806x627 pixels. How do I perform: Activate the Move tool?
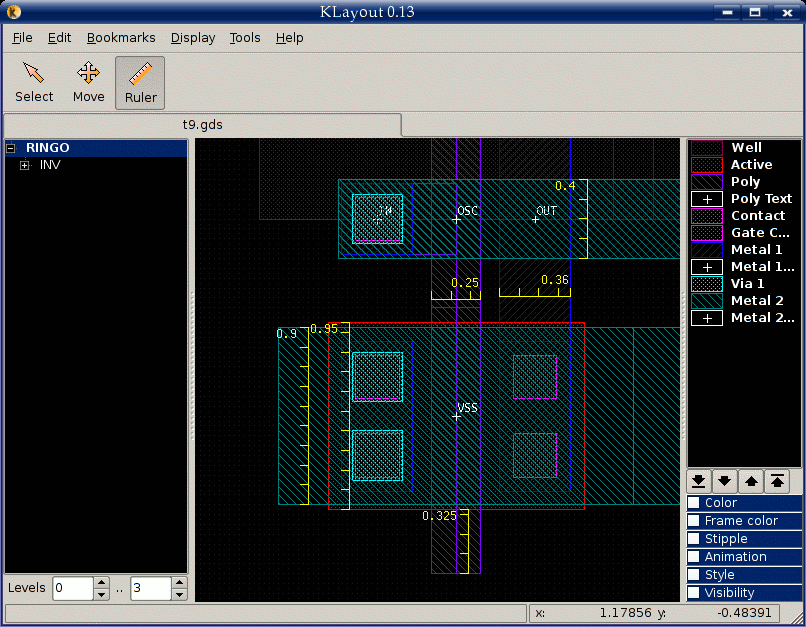point(88,82)
